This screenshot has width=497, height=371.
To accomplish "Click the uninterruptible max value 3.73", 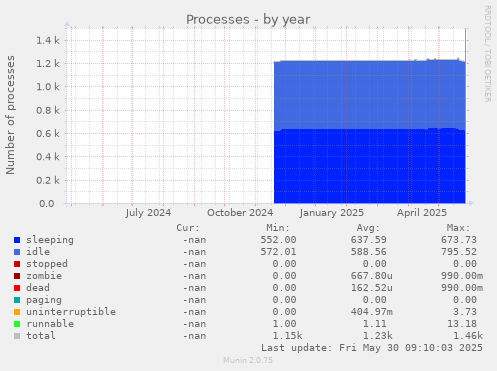I will click(465, 312).
